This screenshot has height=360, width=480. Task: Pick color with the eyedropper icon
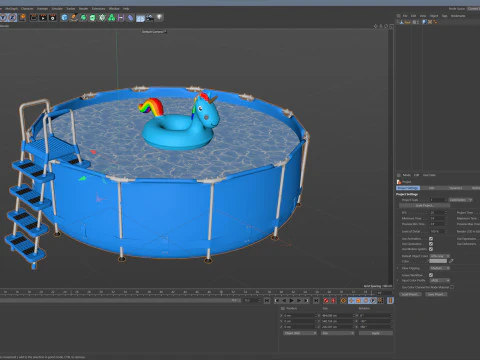click(451, 261)
